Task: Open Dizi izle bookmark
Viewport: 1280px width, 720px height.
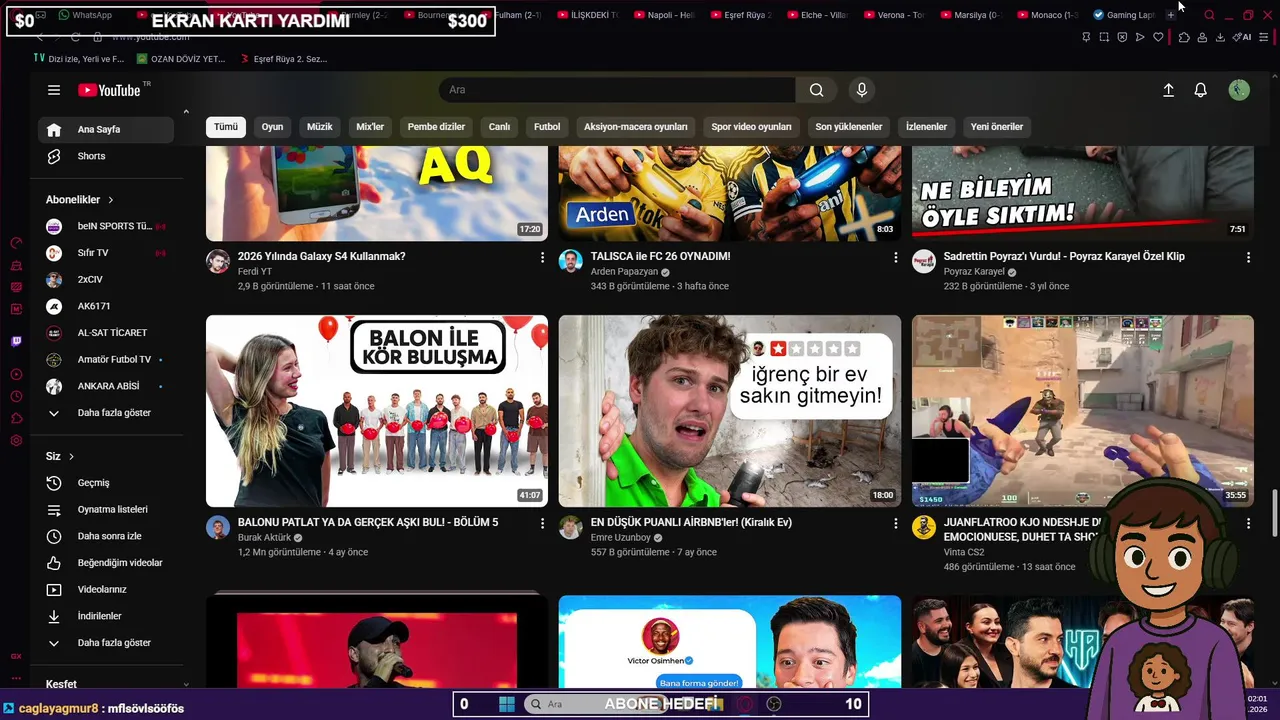Action: coord(79,59)
